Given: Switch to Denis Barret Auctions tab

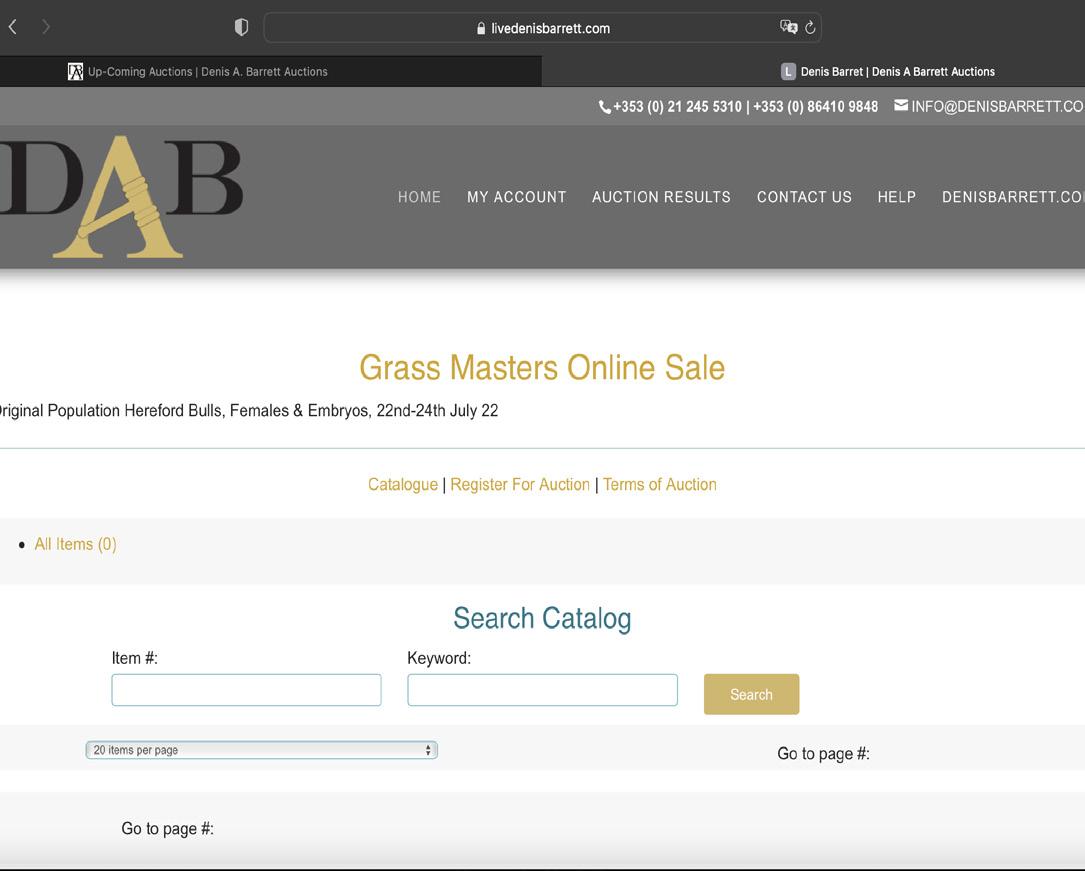Looking at the screenshot, I should 813,71.
